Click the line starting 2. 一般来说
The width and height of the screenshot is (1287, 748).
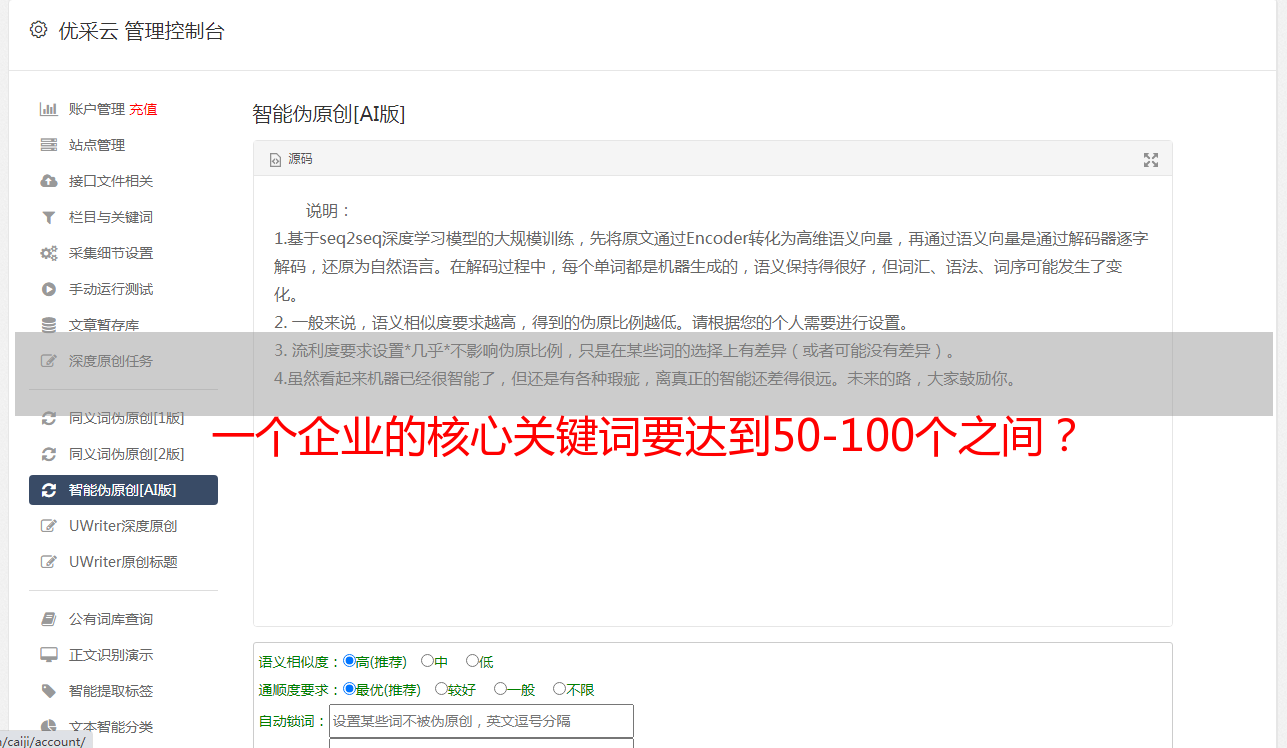click(591, 323)
